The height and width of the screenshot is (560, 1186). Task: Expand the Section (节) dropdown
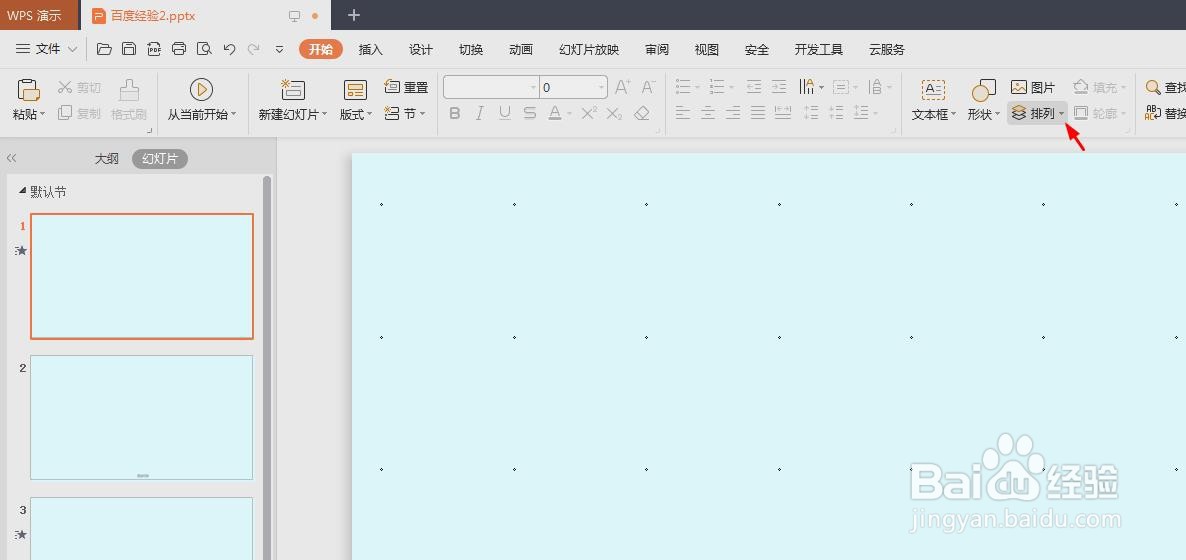(422, 114)
